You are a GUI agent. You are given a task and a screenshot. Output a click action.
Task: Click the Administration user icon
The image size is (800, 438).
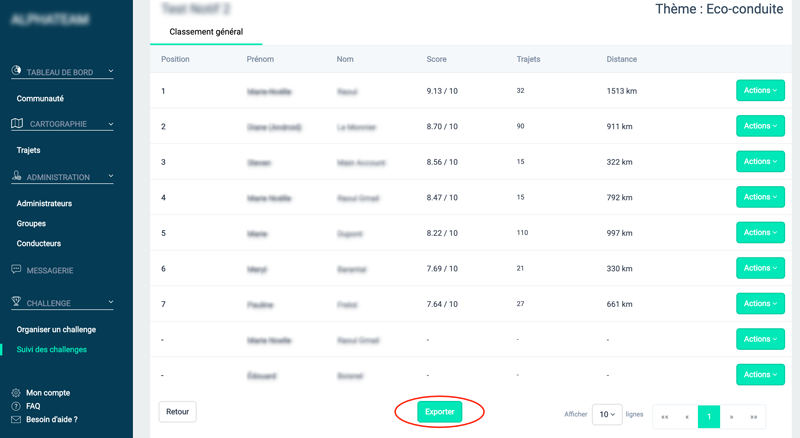17,177
